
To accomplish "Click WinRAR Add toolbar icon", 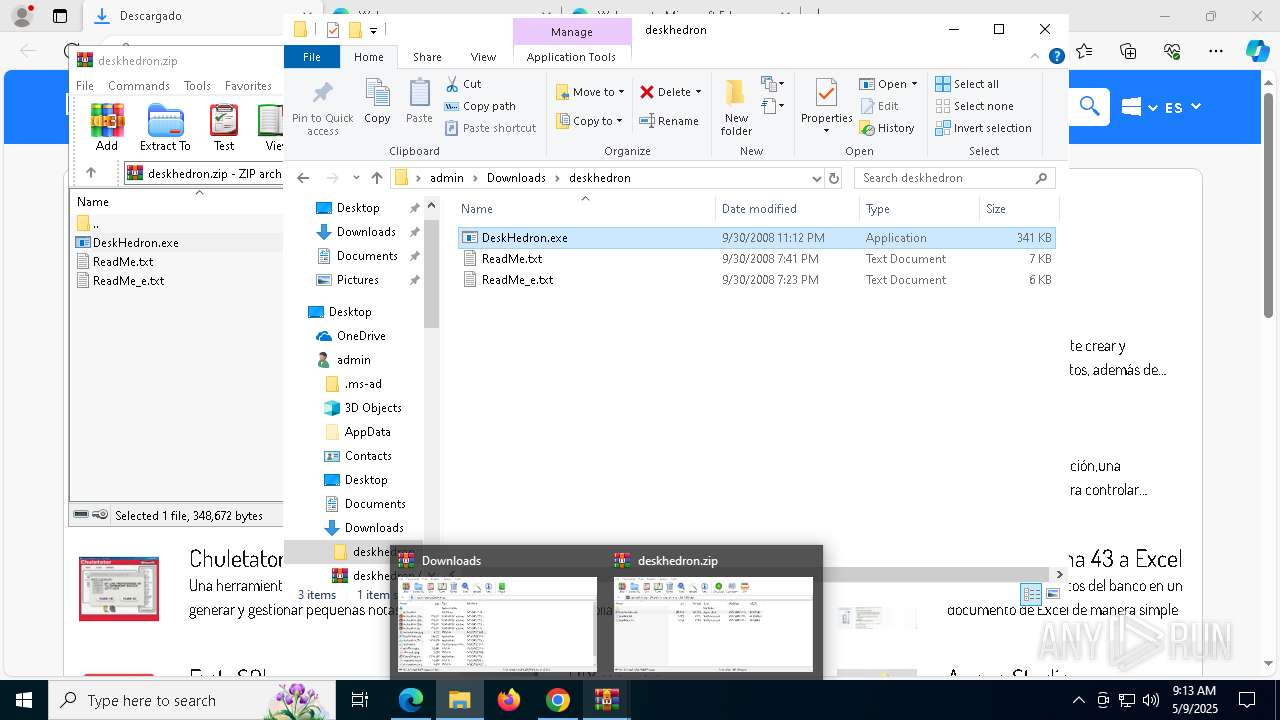I will (x=107, y=128).
